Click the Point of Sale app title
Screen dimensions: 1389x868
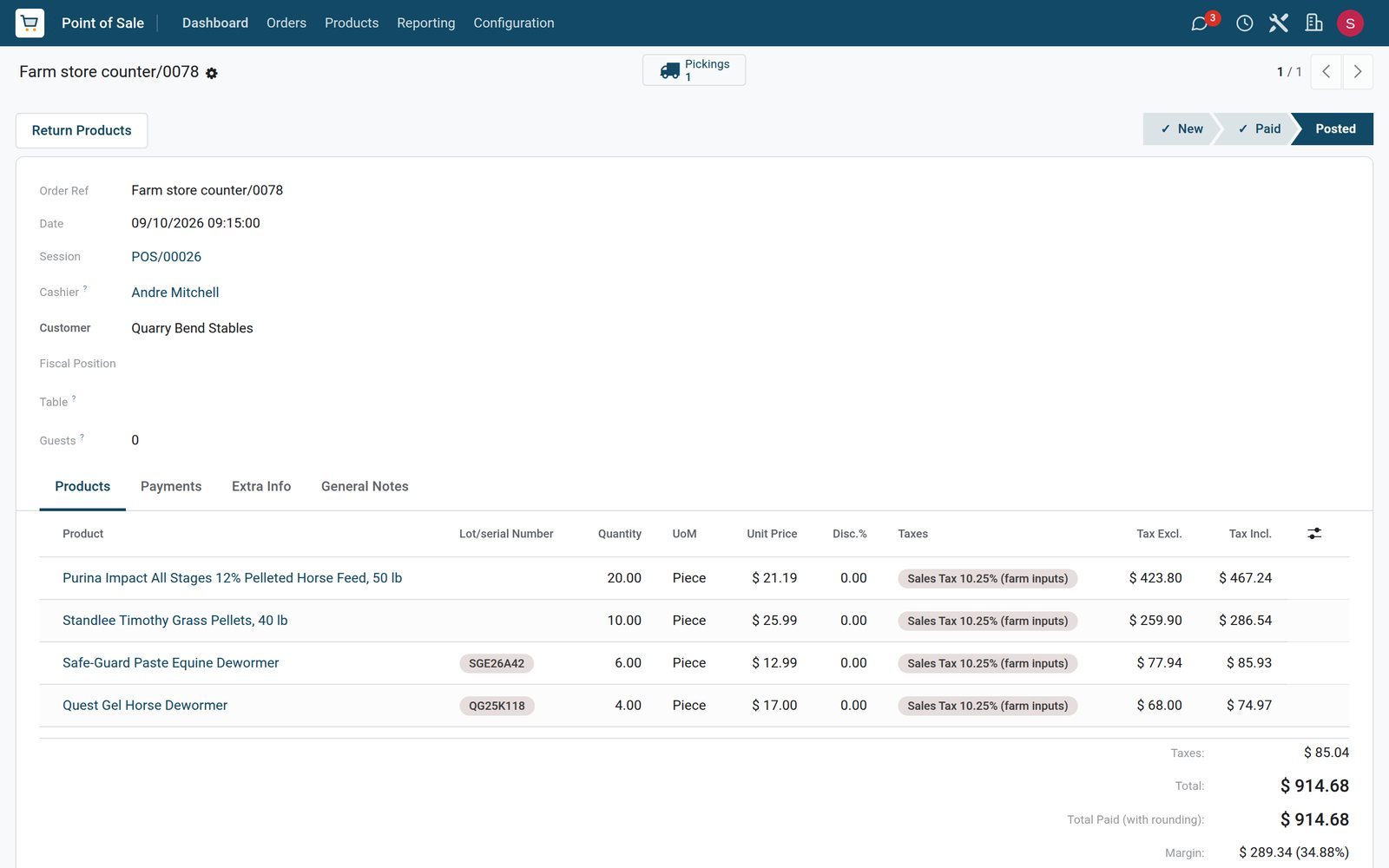103,23
